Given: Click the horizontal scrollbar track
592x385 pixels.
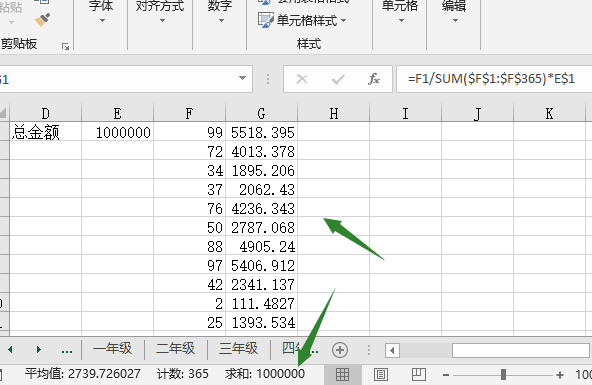Looking at the screenshot, I should (426, 350).
